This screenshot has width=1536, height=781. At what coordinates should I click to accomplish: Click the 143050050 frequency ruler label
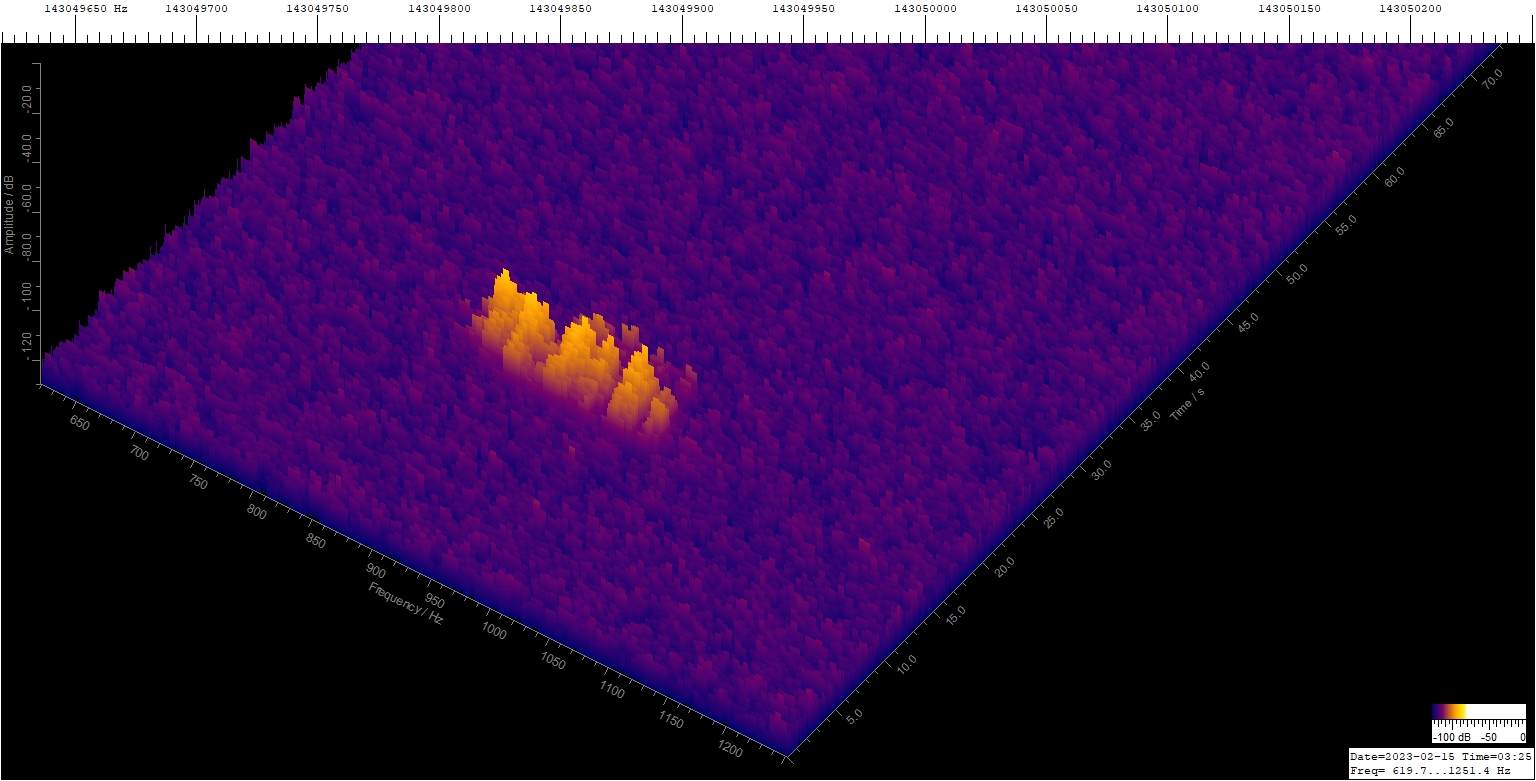click(1046, 9)
